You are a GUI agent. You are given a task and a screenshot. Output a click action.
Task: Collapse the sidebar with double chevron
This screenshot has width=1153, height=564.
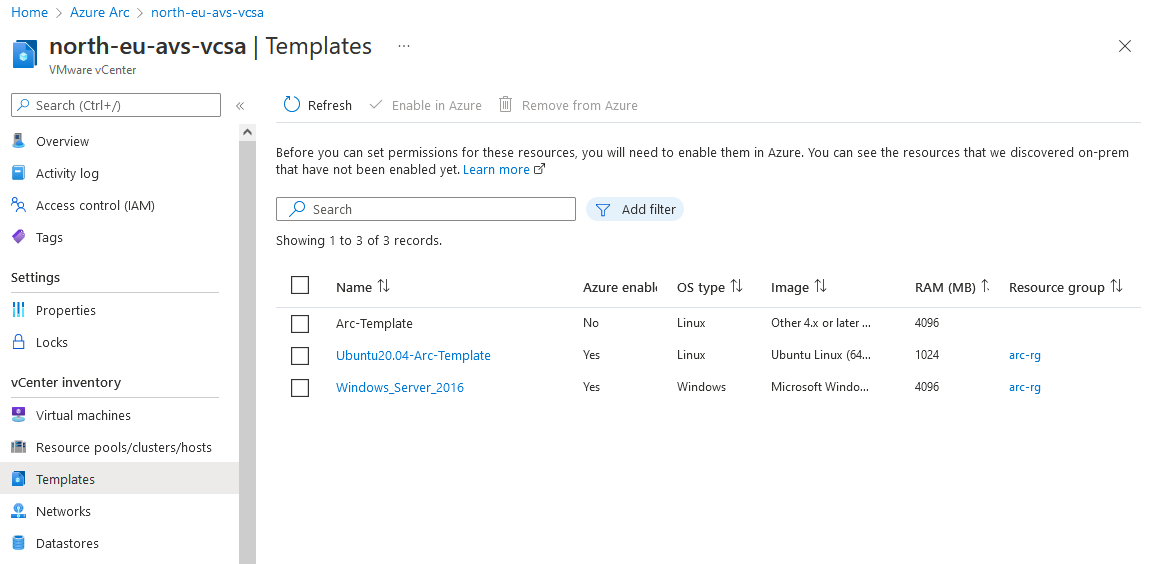point(240,106)
